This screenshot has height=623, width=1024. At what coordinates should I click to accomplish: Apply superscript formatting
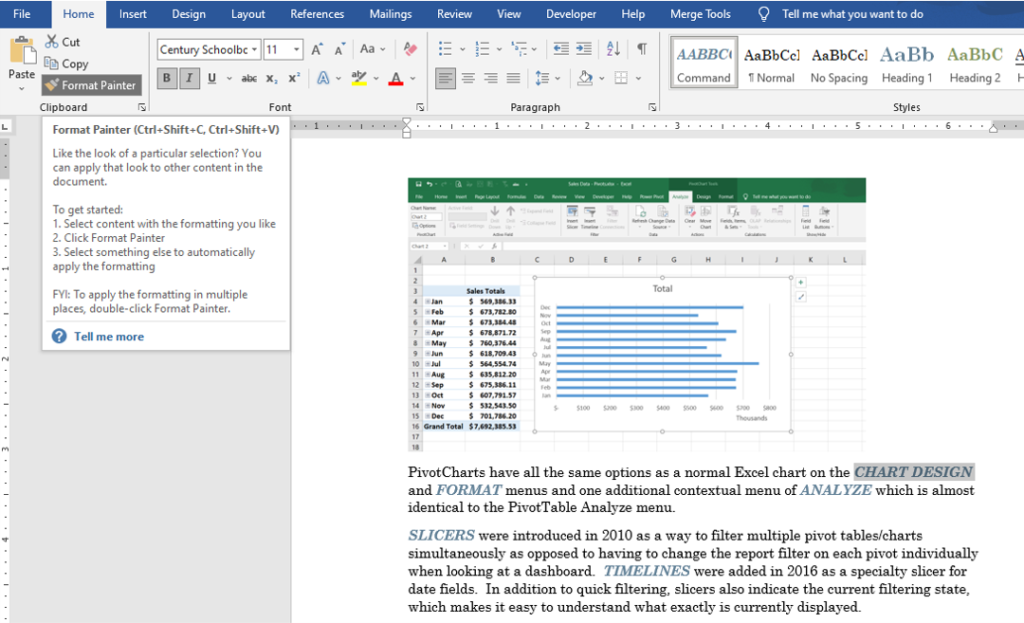click(295, 78)
